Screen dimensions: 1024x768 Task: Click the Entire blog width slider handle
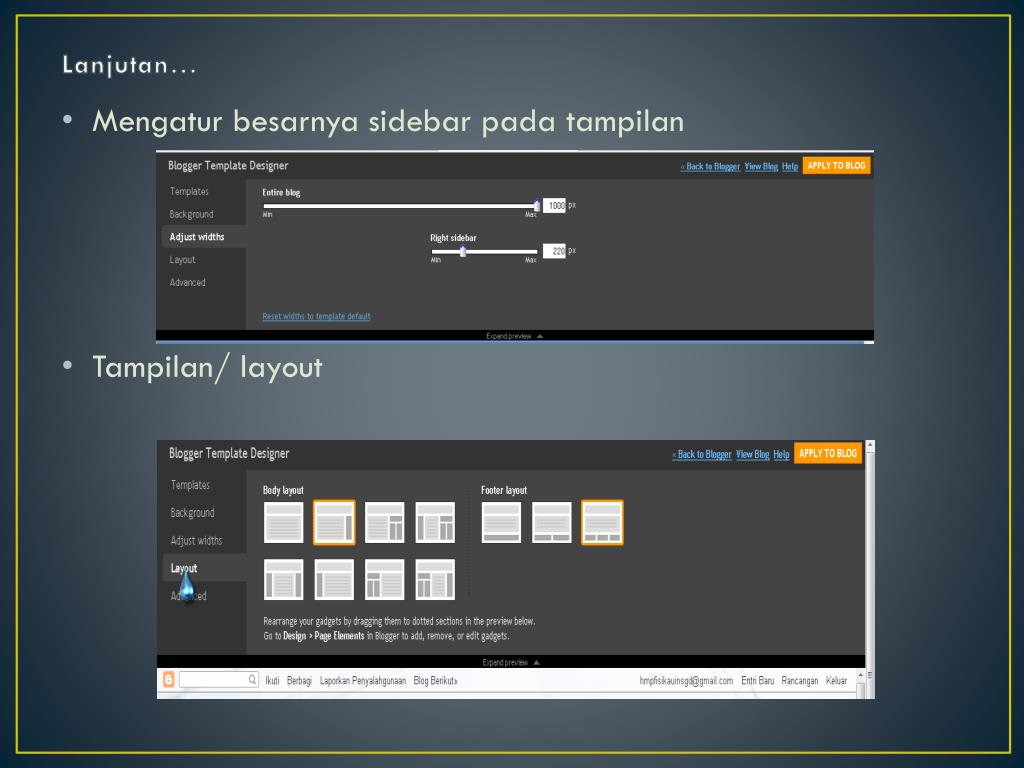click(x=537, y=205)
